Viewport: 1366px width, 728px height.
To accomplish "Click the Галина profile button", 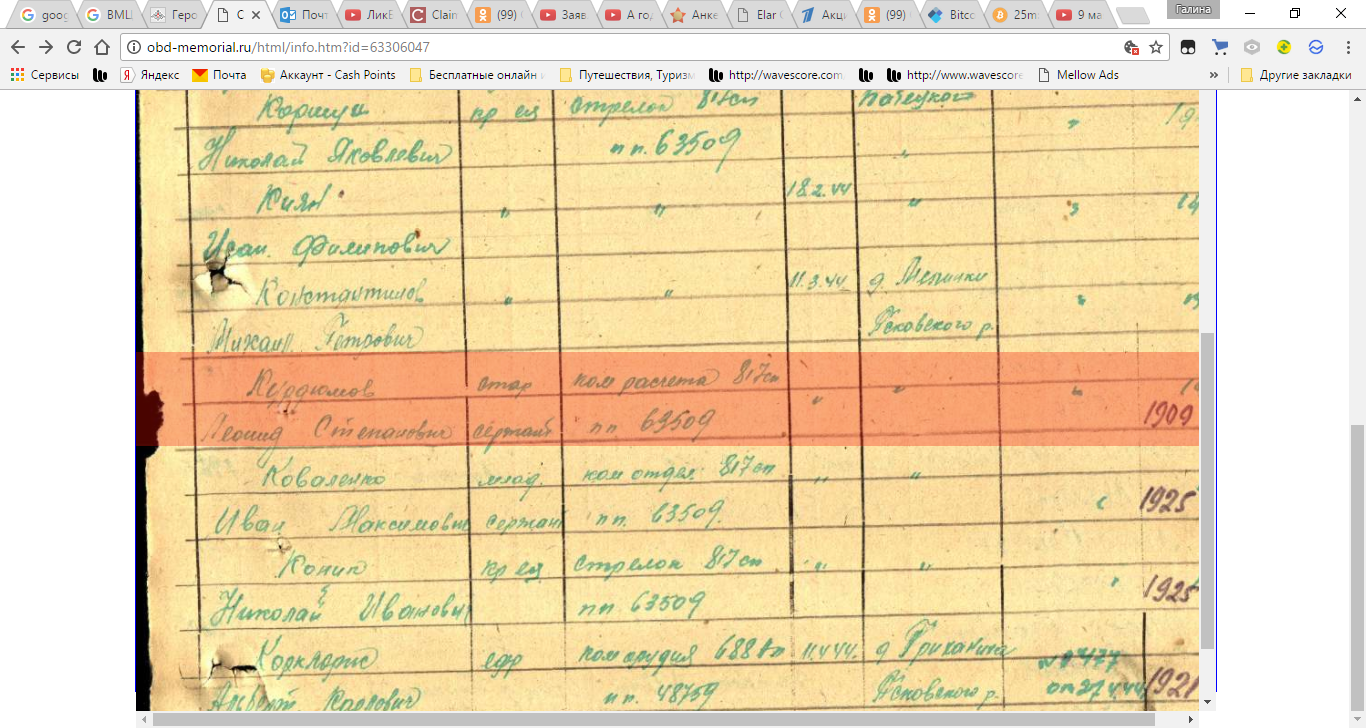I will click(1193, 9).
